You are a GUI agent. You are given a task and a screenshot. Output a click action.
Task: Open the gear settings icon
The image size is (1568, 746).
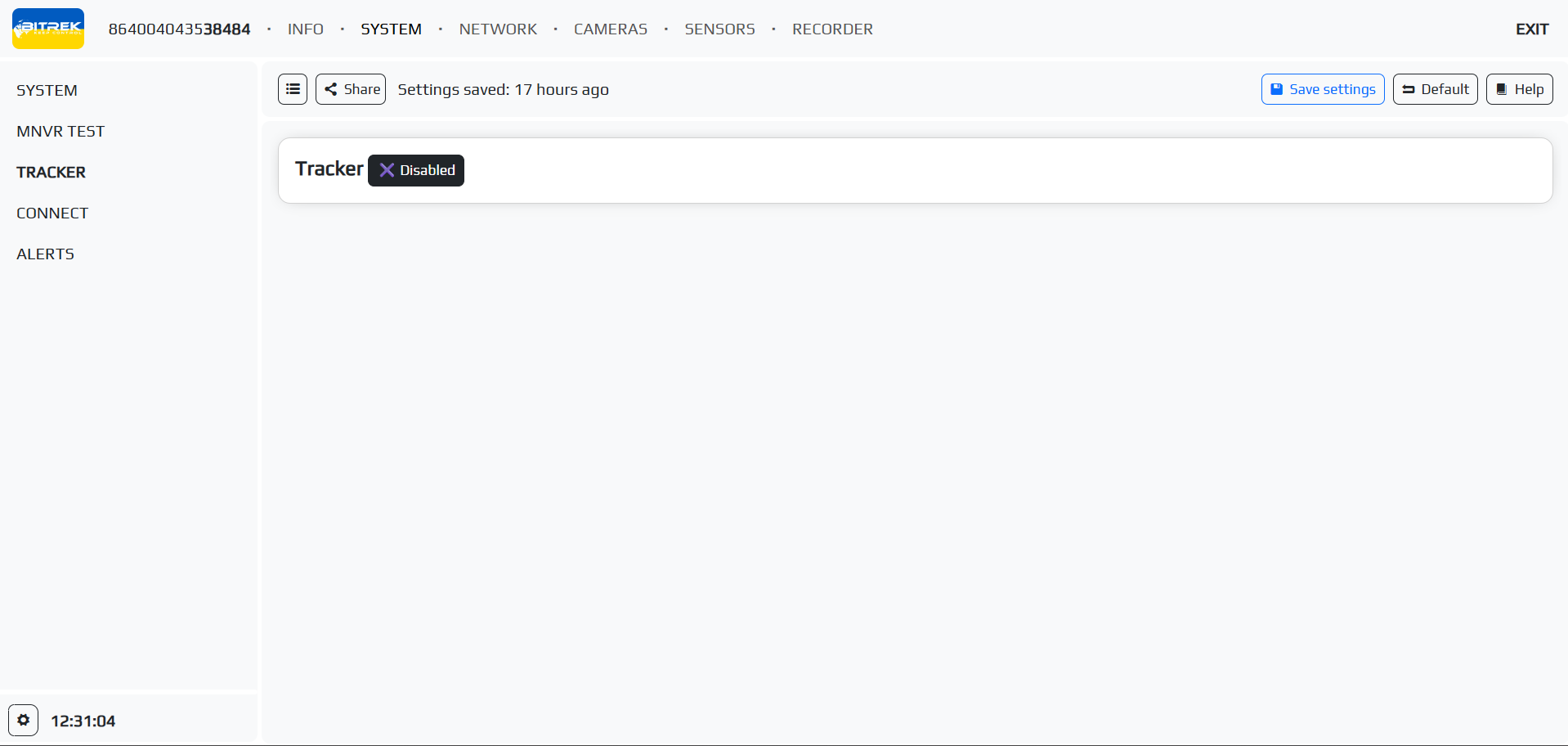[24, 721]
